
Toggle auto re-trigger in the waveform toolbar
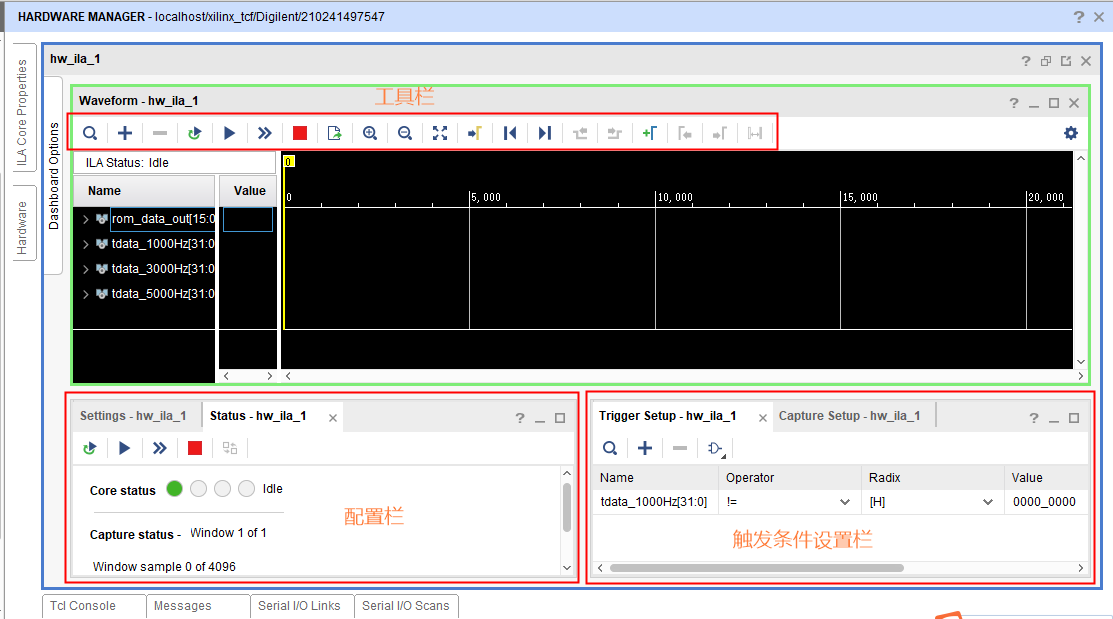[x=194, y=133]
